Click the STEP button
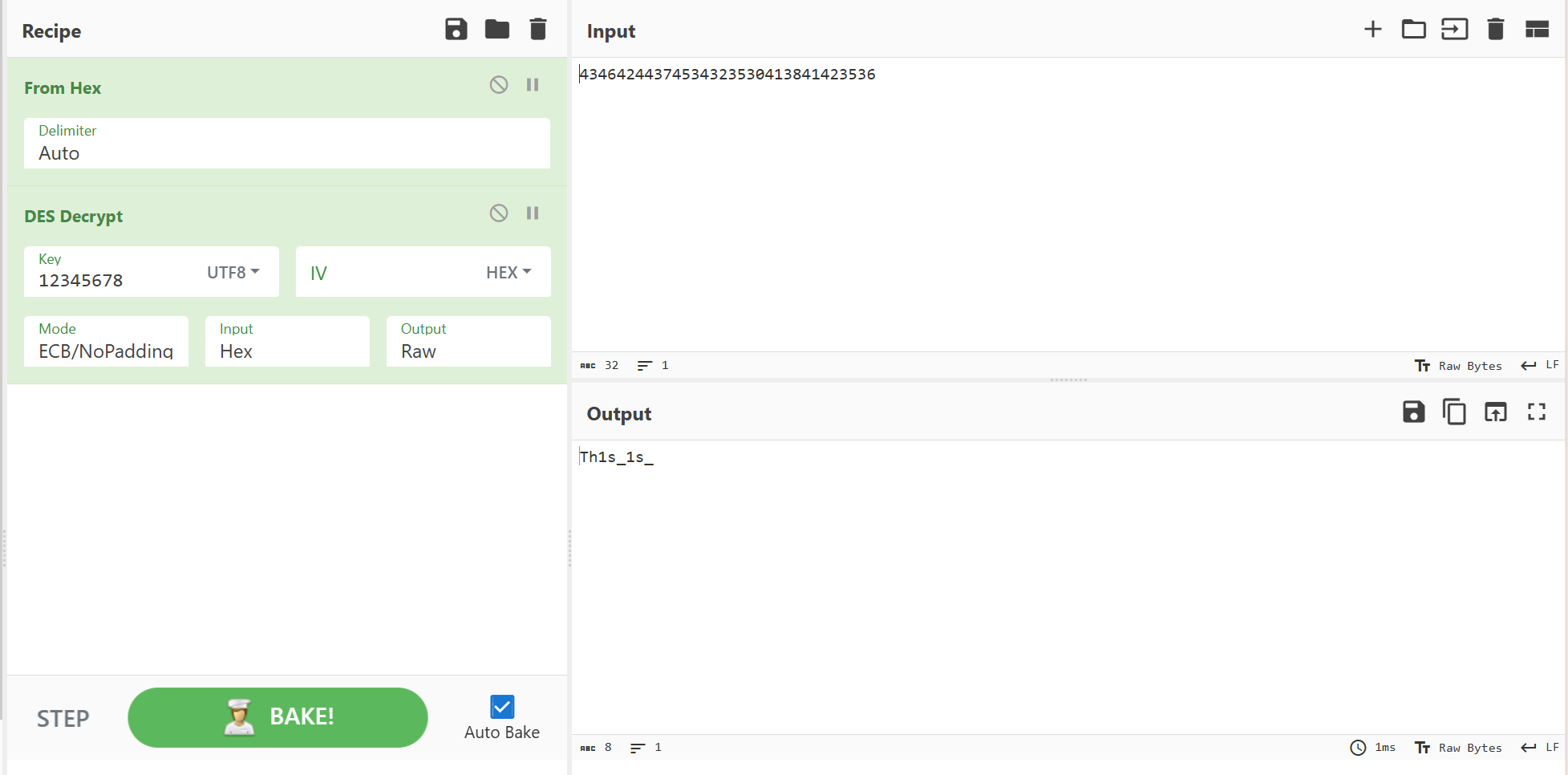1568x775 pixels. [x=63, y=718]
